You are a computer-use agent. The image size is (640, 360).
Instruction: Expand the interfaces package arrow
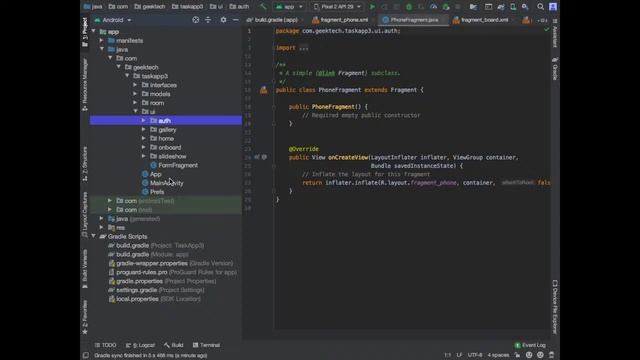pyautogui.click(x=135, y=85)
